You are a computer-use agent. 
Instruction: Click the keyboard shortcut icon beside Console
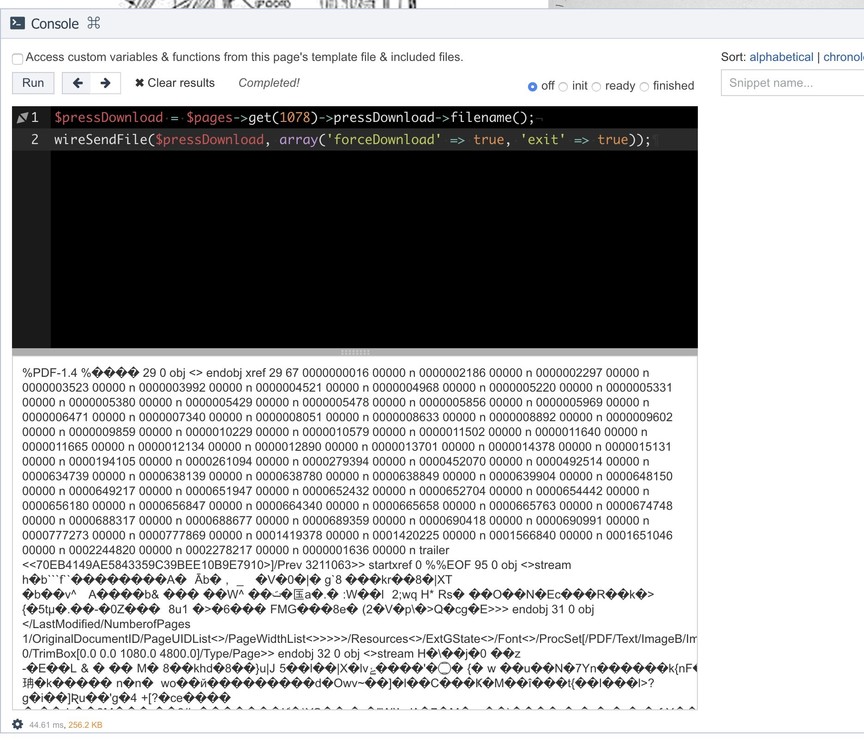[94, 23]
